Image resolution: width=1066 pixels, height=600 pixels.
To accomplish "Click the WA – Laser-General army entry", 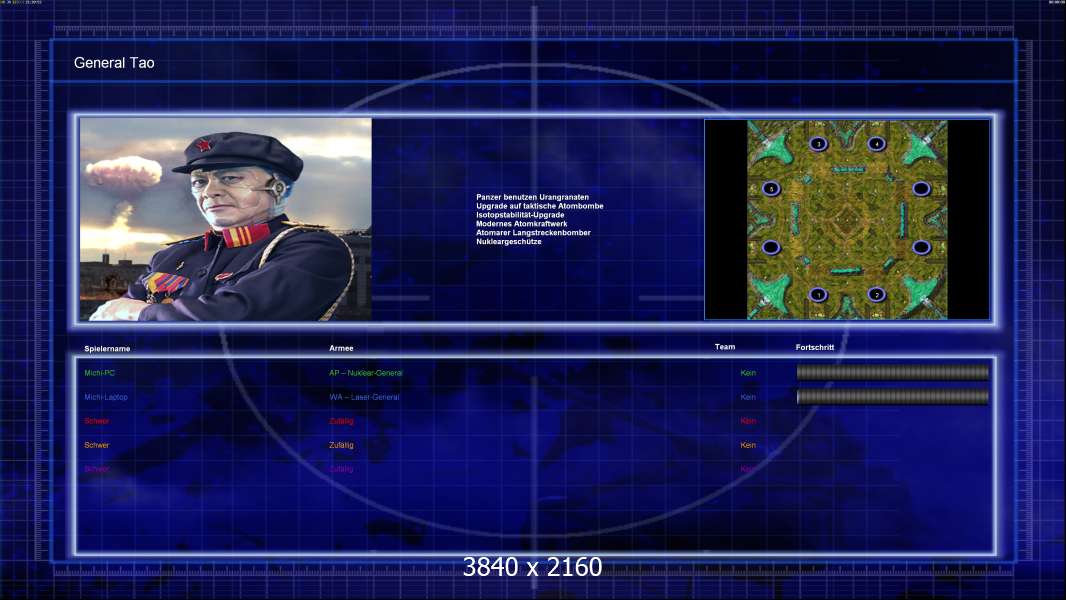I will point(364,397).
